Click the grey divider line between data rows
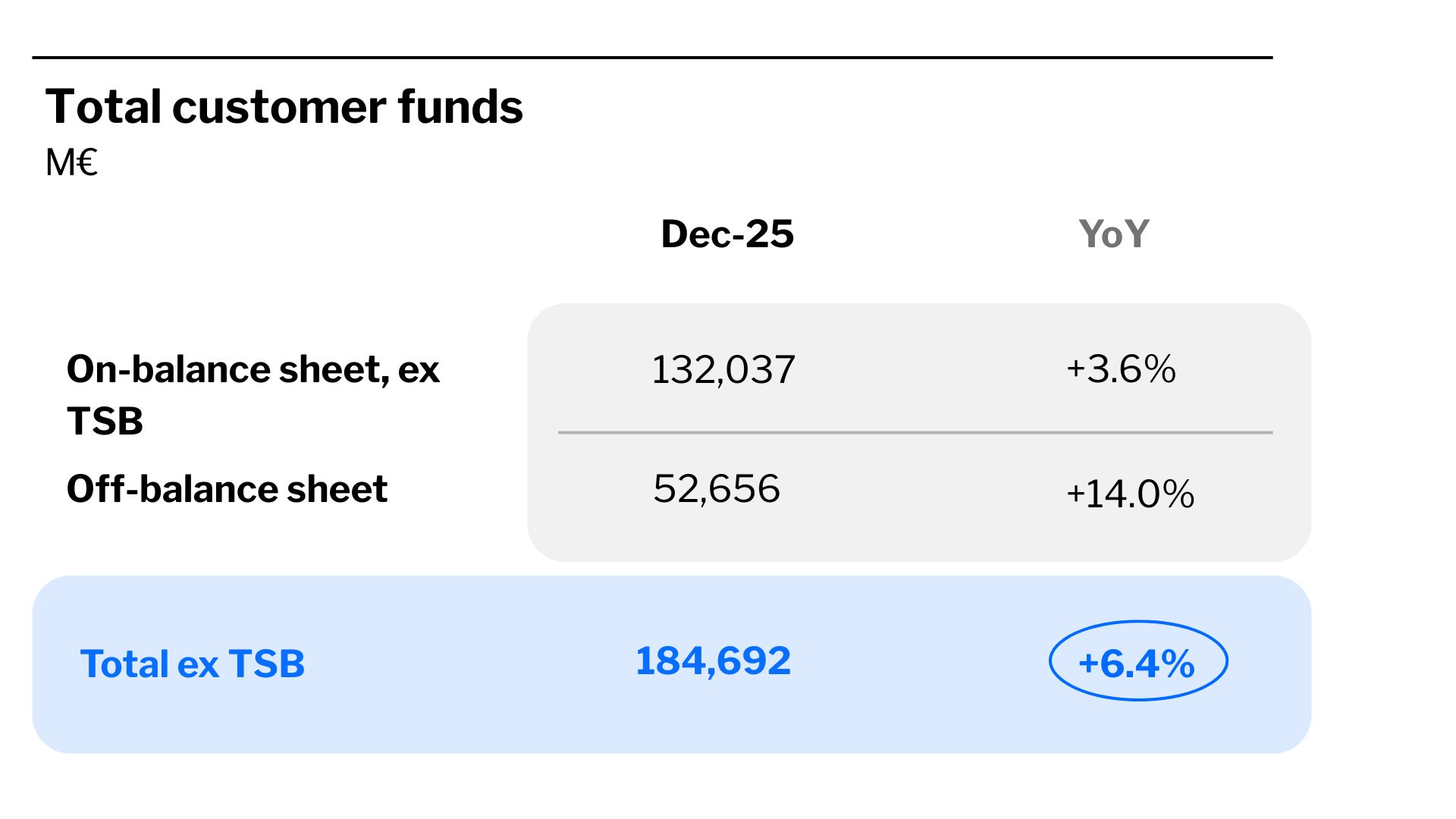The image size is (1456, 819). click(915, 432)
